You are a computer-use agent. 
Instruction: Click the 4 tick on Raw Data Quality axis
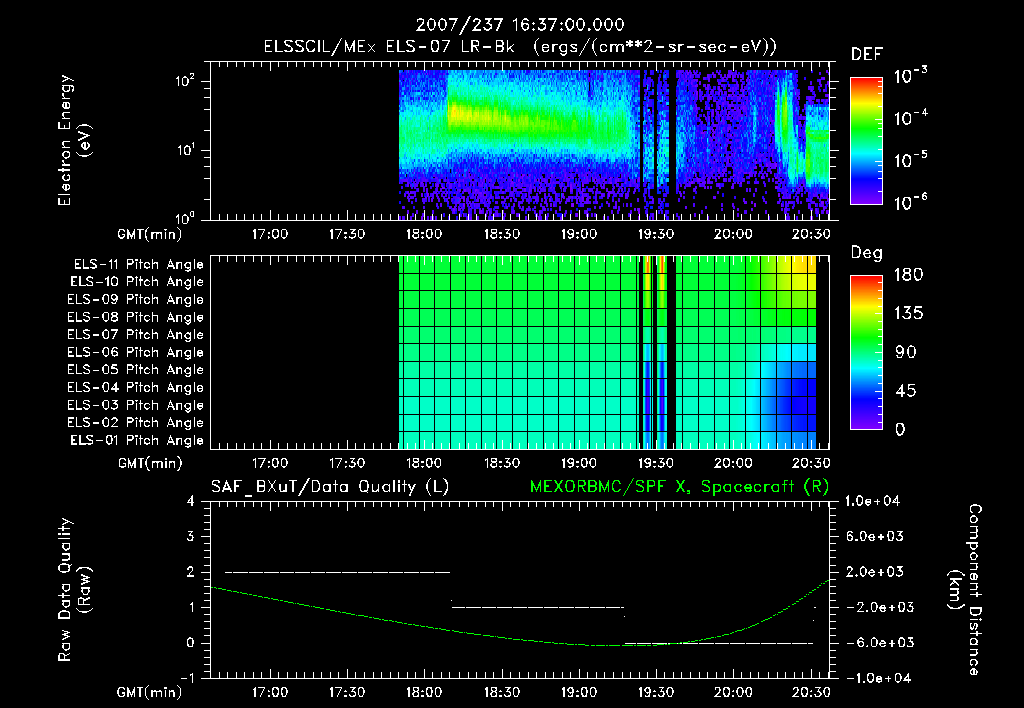191,502
